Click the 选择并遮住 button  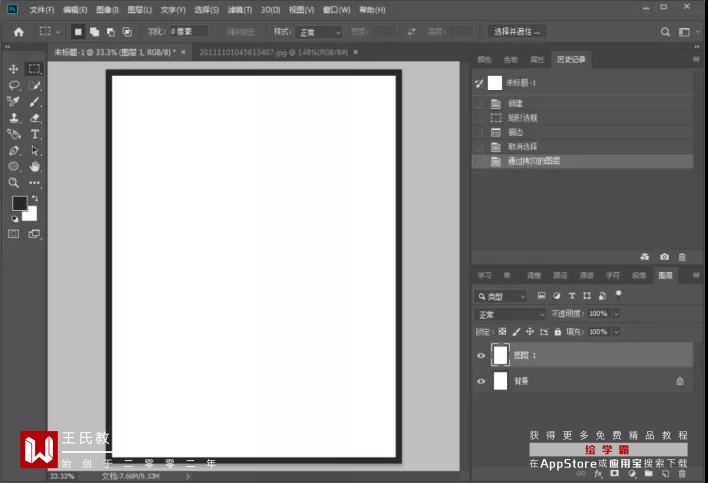pyautogui.click(x=517, y=32)
